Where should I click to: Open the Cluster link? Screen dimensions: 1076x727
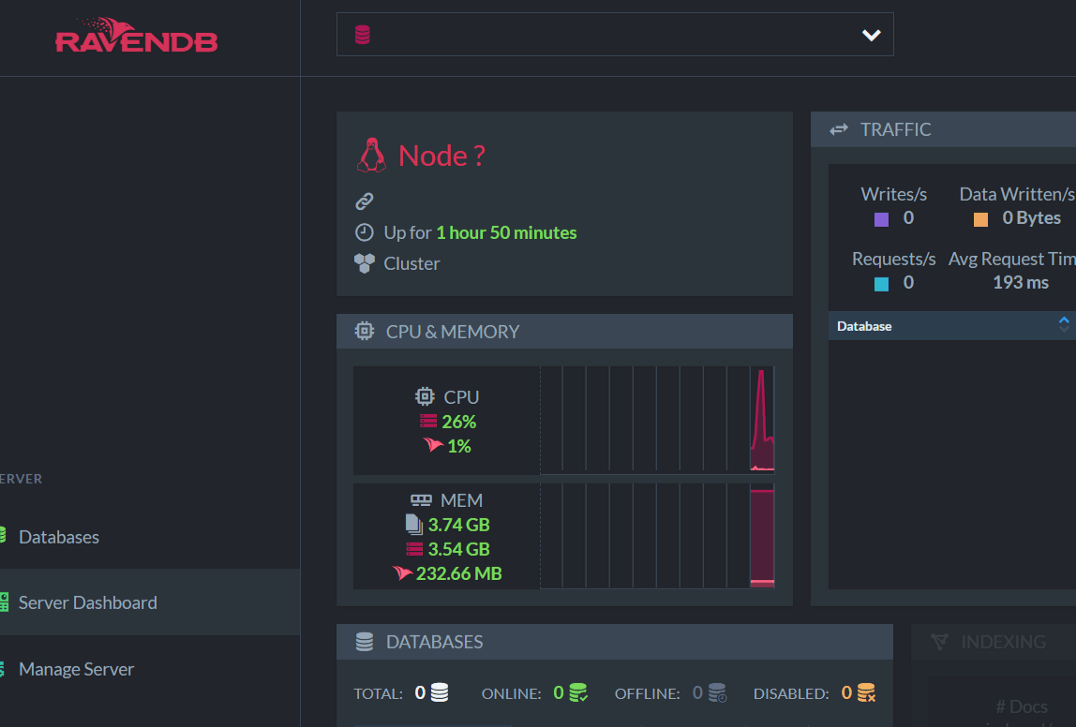pyautogui.click(x=412, y=264)
